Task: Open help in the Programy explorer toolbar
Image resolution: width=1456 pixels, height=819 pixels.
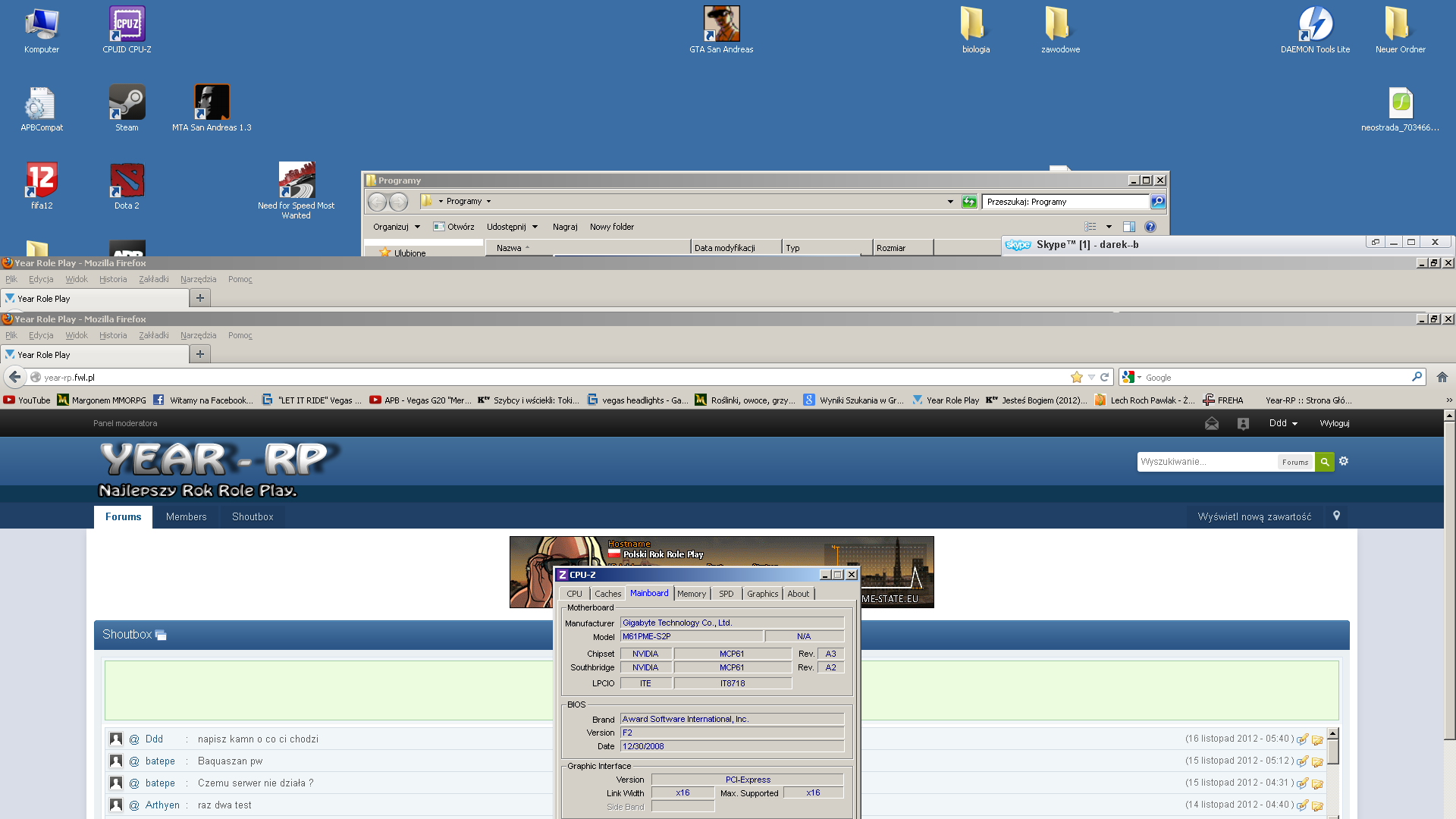Action: coord(1150,227)
